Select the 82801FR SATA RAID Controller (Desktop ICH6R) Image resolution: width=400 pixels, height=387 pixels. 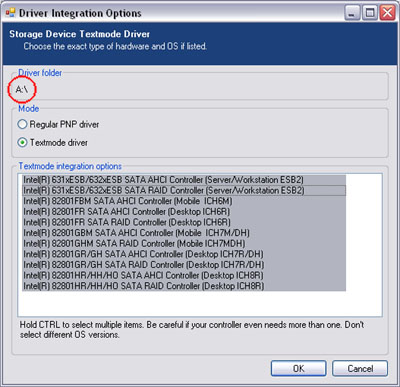184,223
